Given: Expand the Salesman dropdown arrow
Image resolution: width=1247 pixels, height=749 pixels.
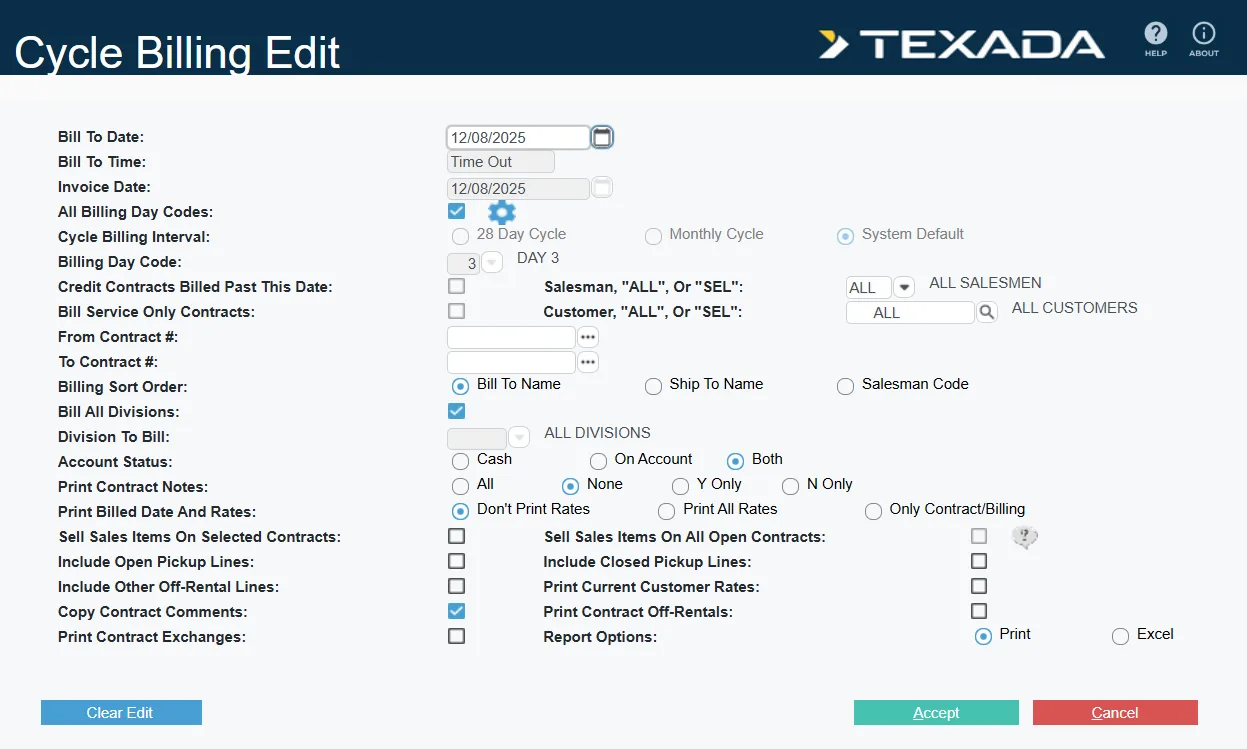Looking at the screenshot, I should pyautogui.click(x=904, y=288).
